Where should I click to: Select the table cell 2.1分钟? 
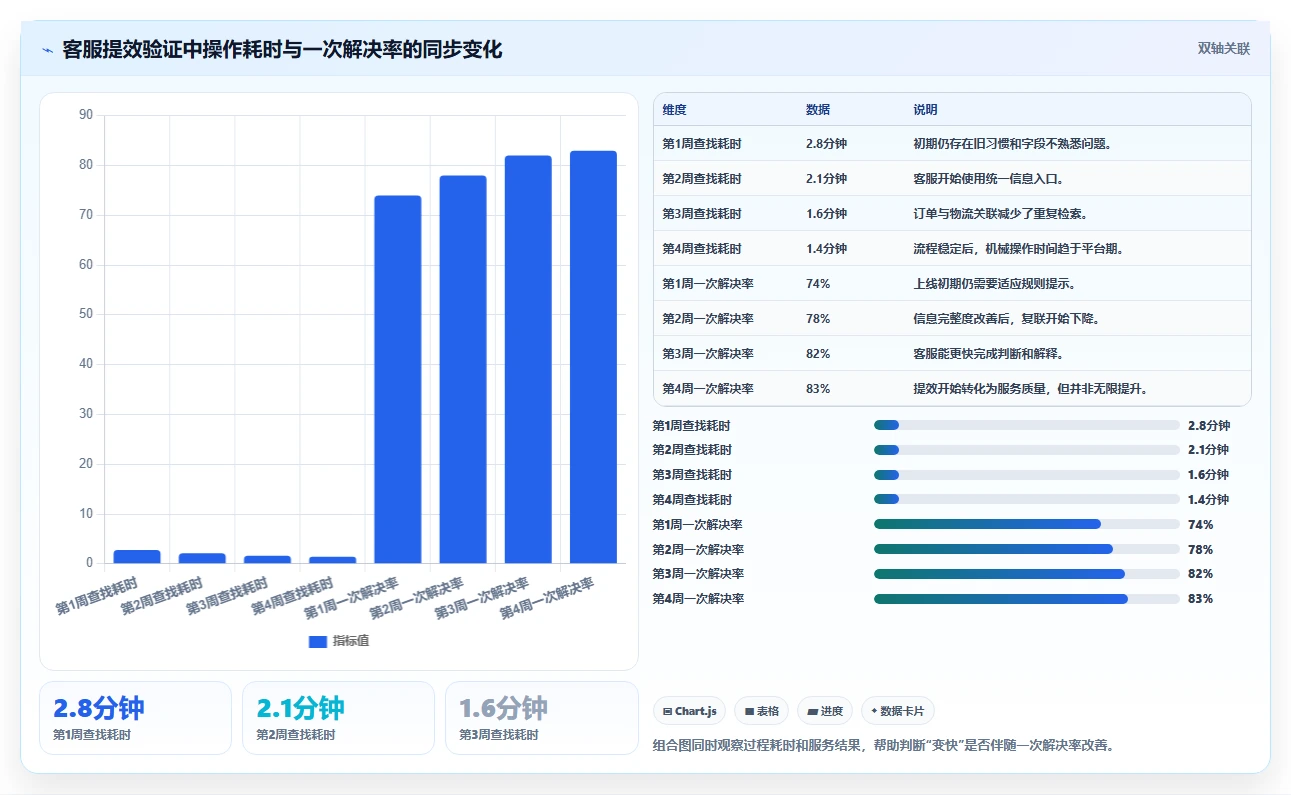(826, 178)
